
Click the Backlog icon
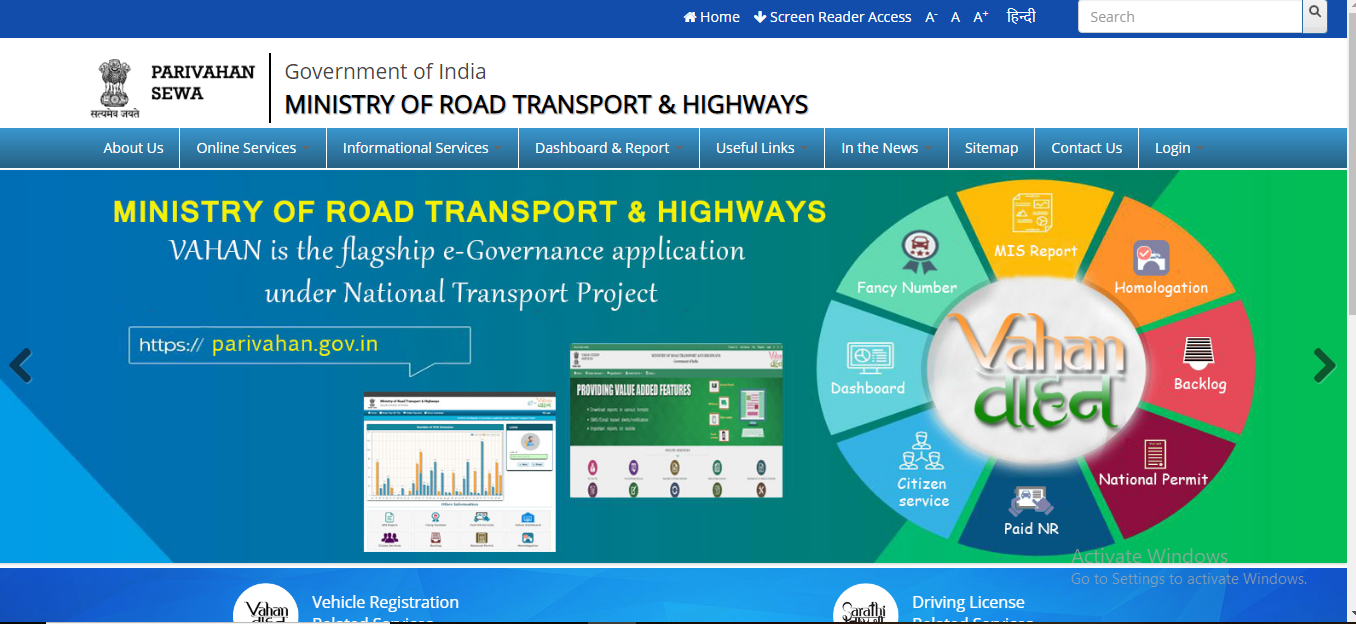pos(1198,352)
